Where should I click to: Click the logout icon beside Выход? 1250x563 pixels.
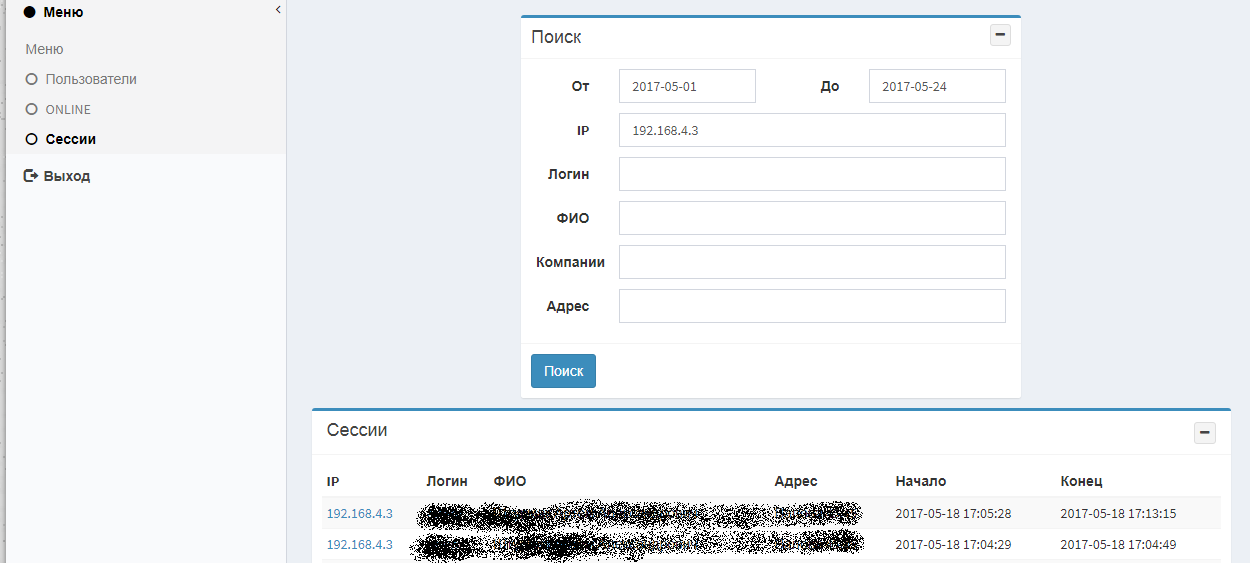point(30,176)
